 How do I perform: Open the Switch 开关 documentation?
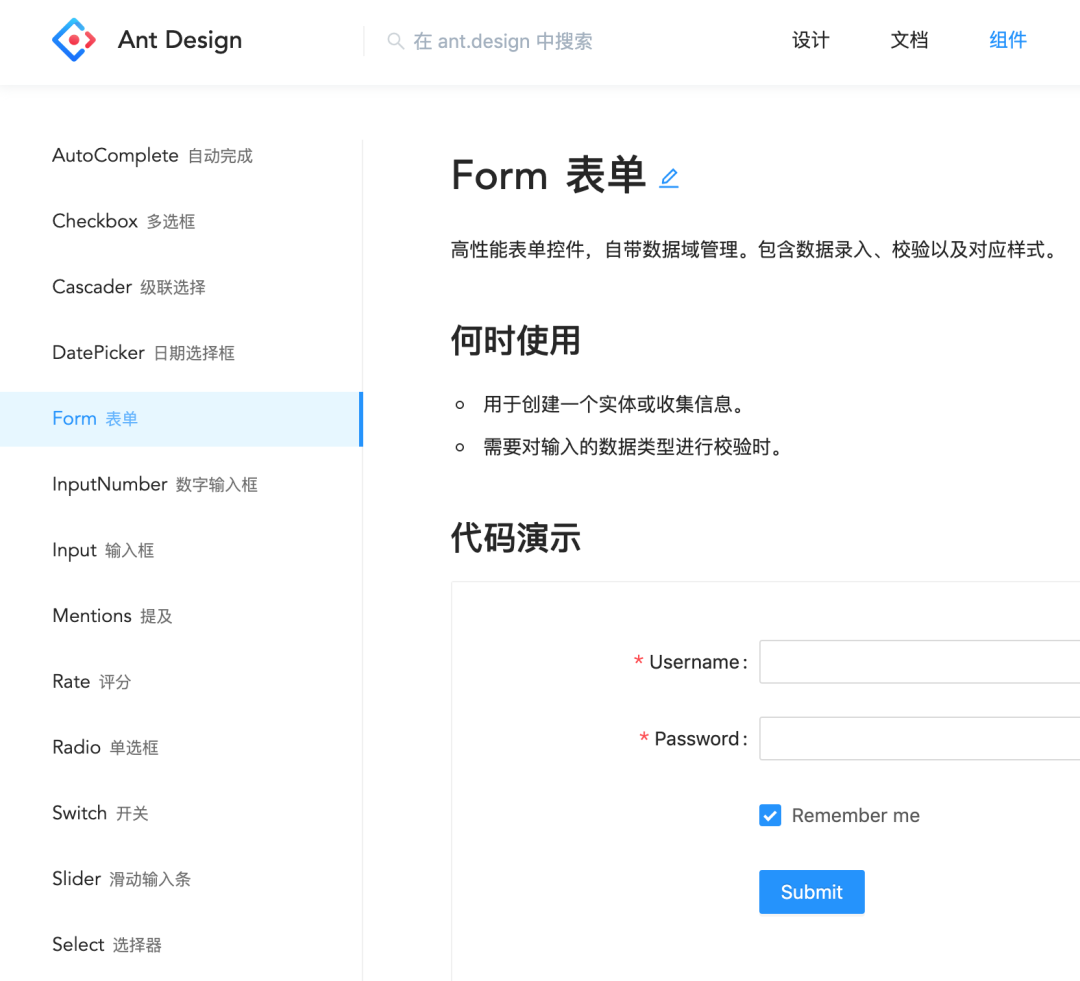point(100,813)
